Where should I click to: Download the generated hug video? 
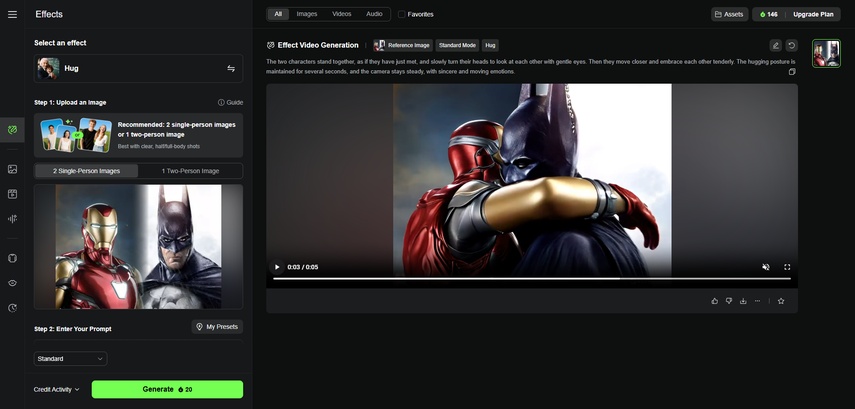coord(743,300)
